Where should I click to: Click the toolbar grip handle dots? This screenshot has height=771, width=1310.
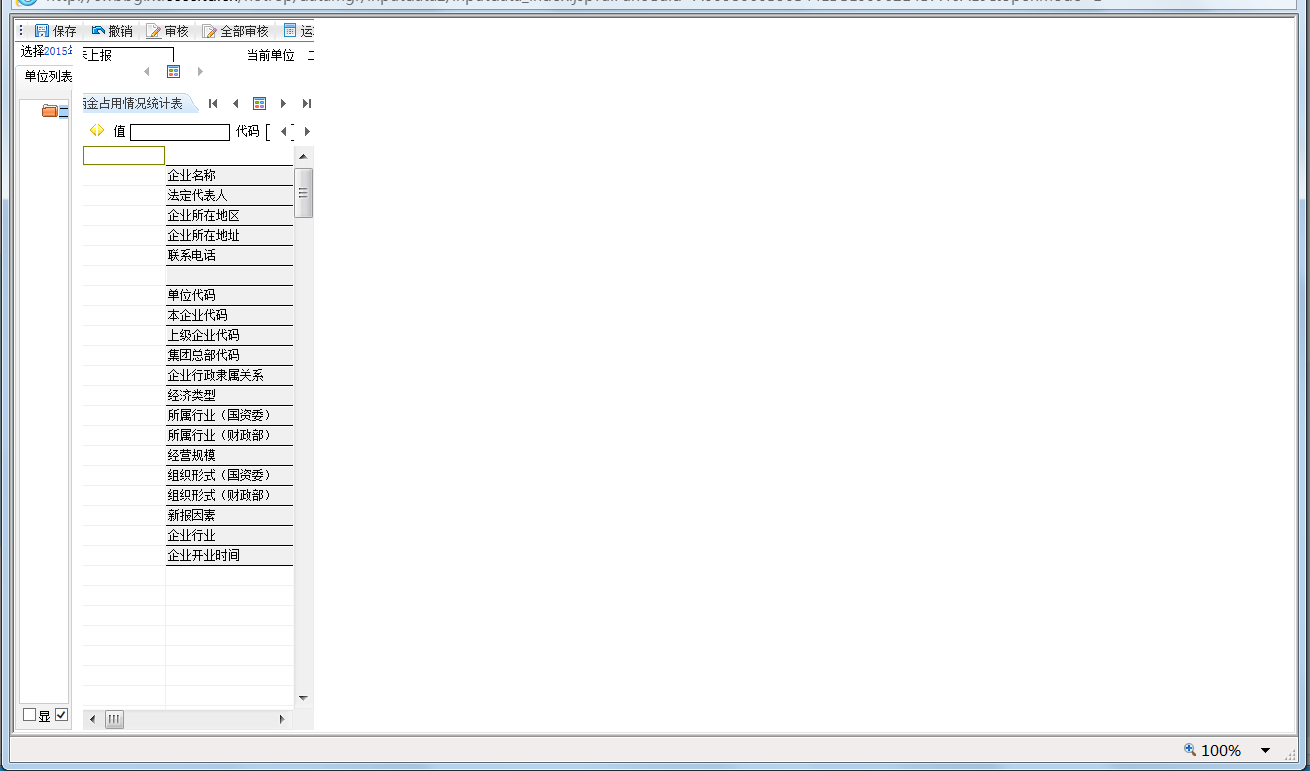pos(22,31)
